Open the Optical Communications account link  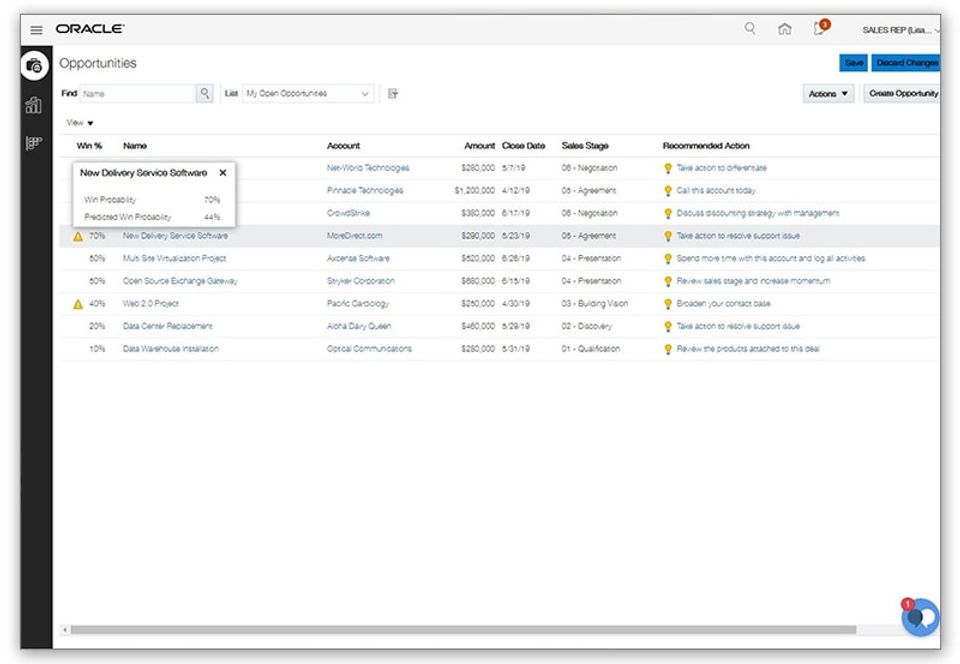coord(369,349)
